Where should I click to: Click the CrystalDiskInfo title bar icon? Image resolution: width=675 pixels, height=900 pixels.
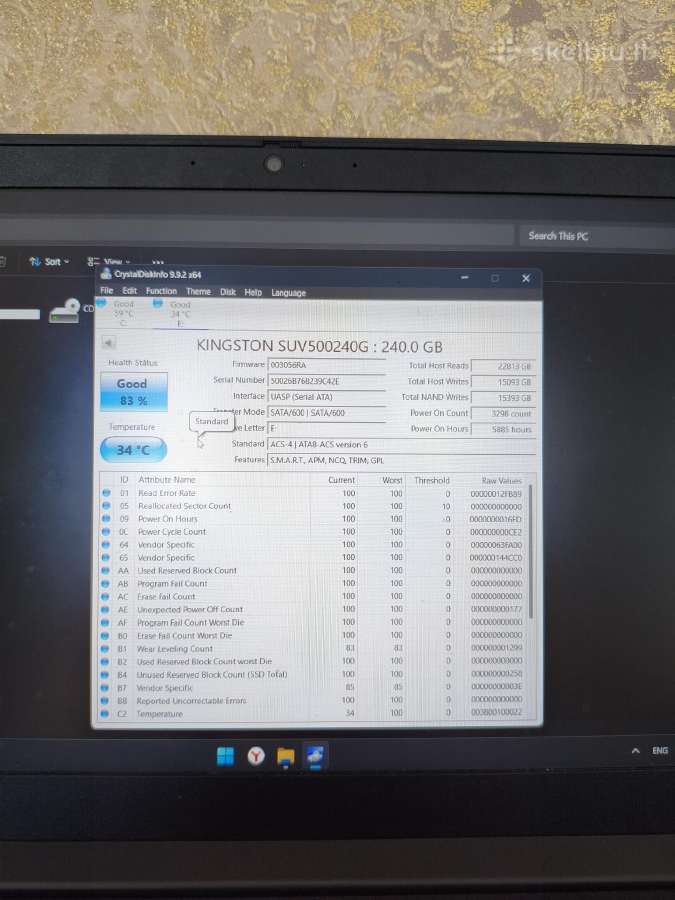(106, 274)
